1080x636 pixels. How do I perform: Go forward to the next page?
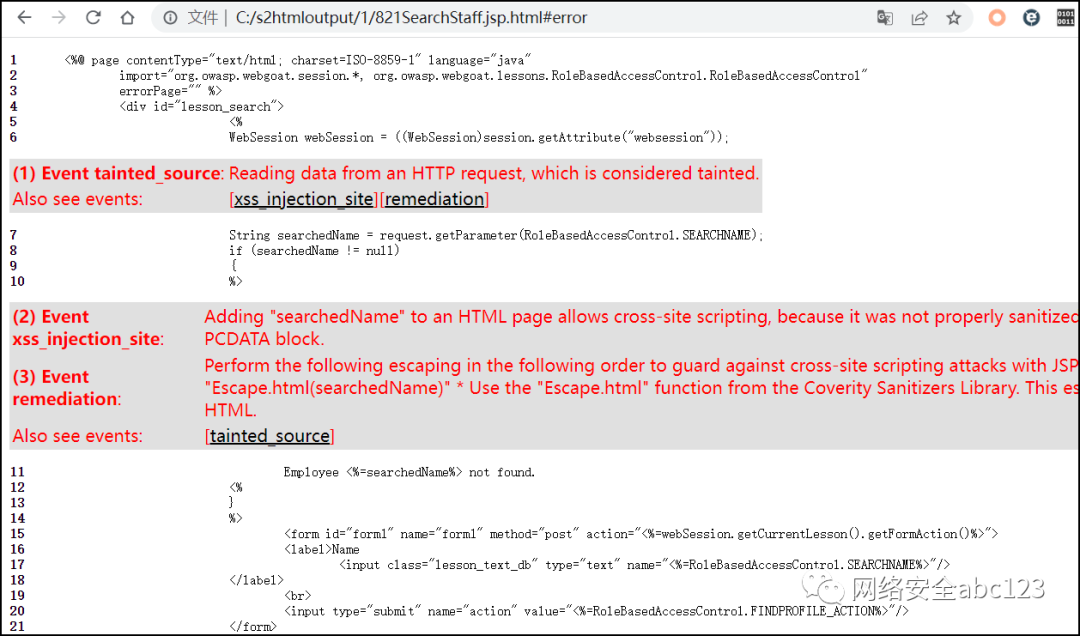click(59, 18)
